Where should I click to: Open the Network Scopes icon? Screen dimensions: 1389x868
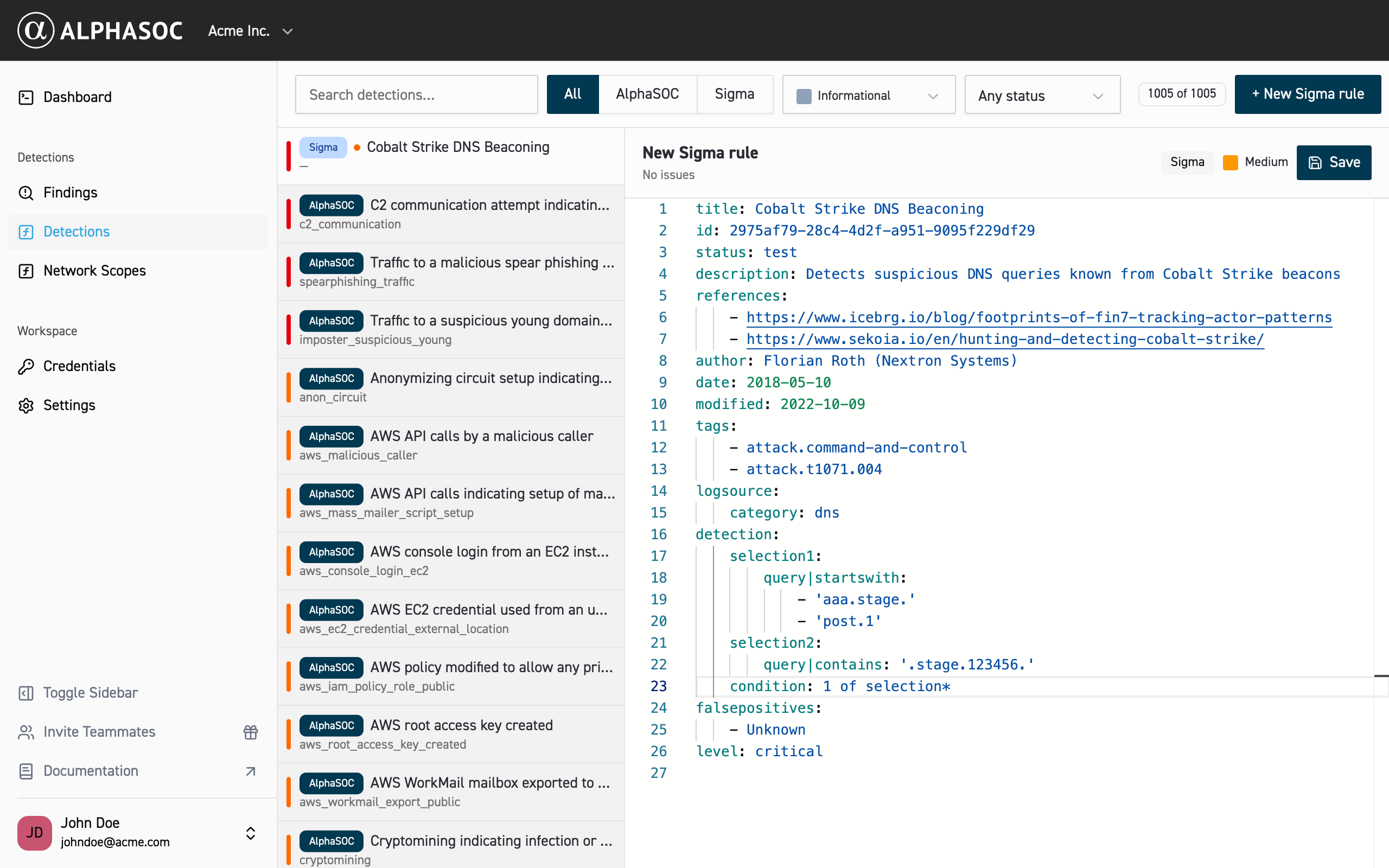pos(26,271)
